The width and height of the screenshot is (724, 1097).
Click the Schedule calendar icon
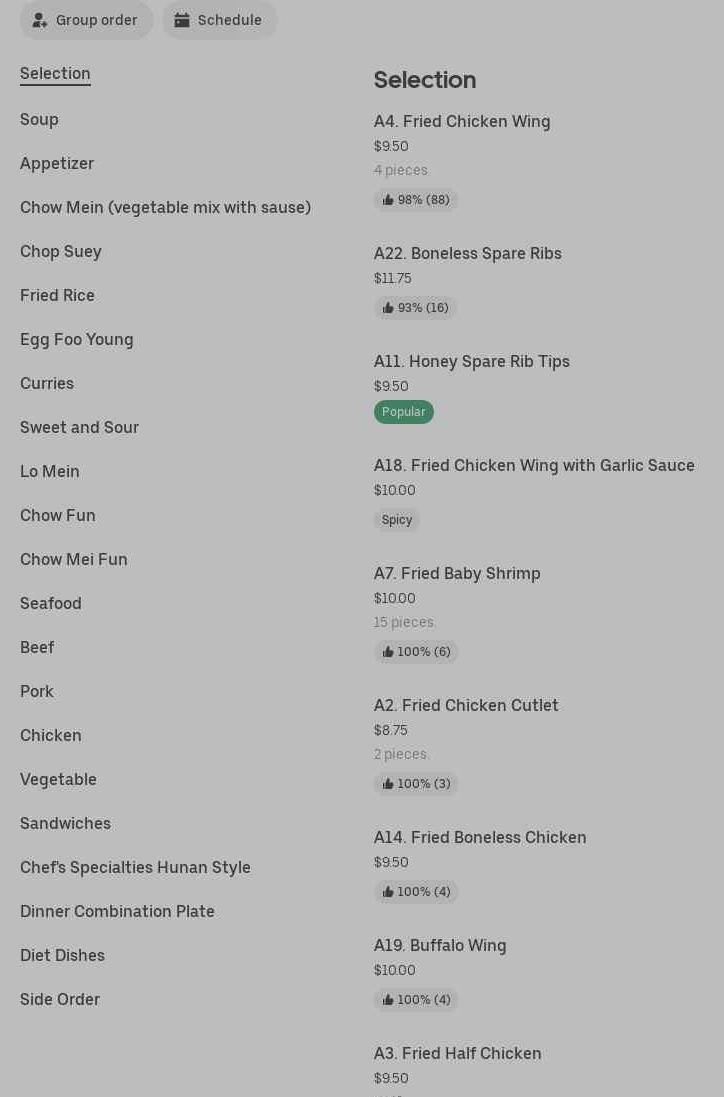coord(182,20)
